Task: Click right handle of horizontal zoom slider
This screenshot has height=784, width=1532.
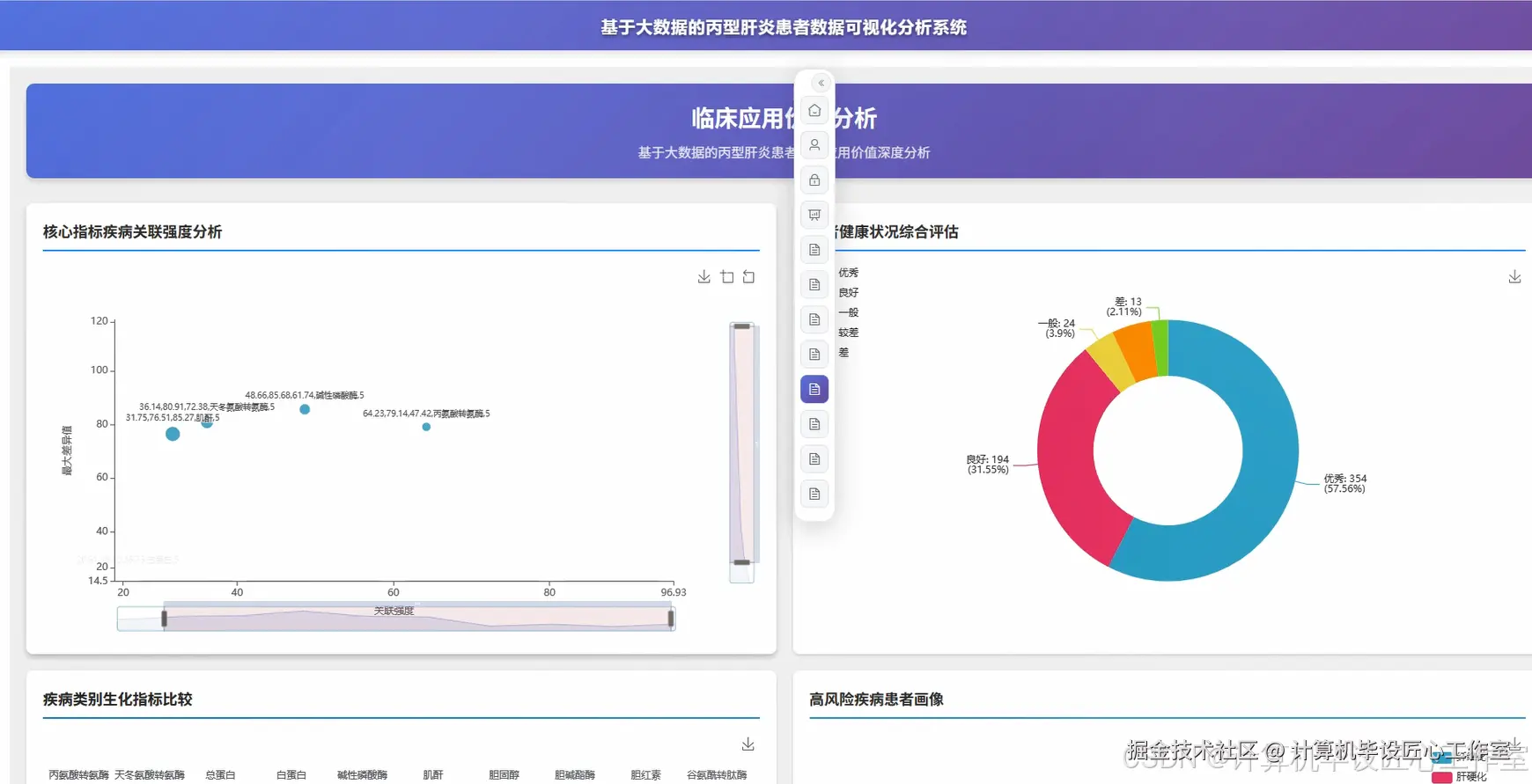Action: (671, 619)
